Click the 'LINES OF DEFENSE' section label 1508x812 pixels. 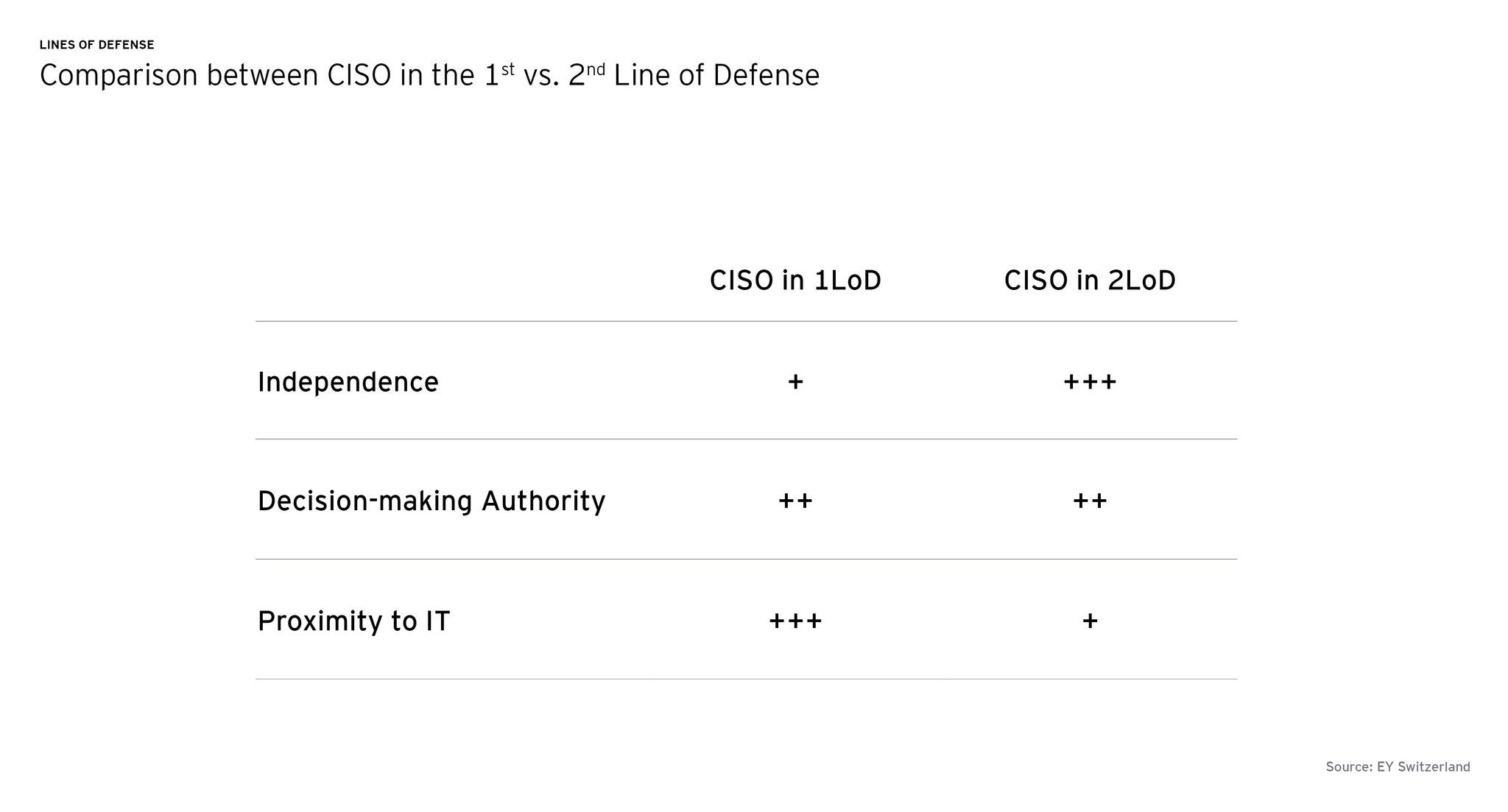[96, 45]
